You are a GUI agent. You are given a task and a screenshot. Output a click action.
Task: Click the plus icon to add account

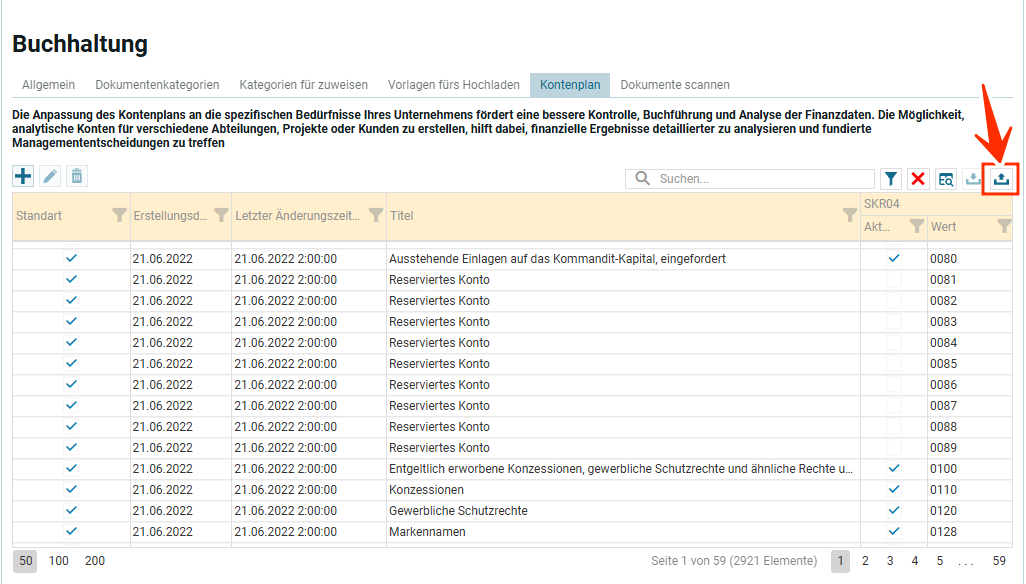(23, 176)
